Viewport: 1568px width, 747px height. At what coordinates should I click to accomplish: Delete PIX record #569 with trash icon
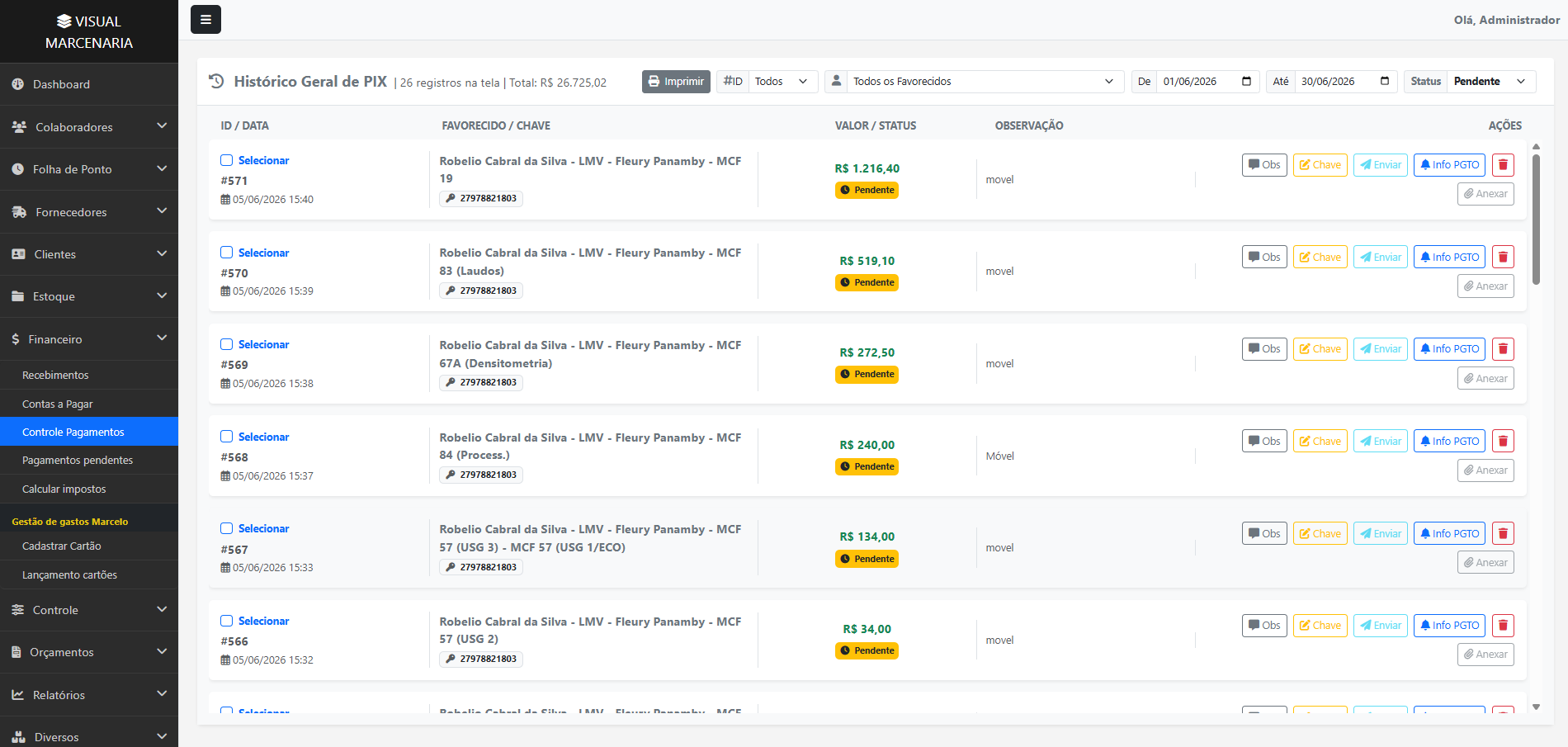pos(1503,349)
